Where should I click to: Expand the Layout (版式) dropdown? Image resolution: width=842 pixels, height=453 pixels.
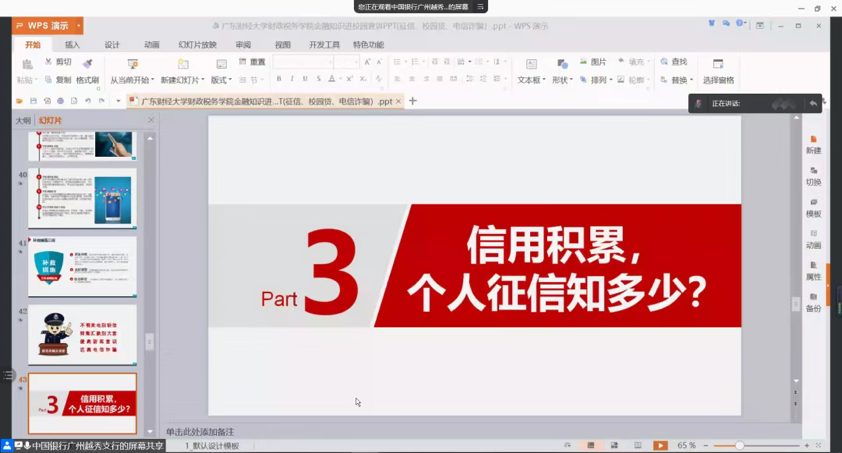pos(221,80)
